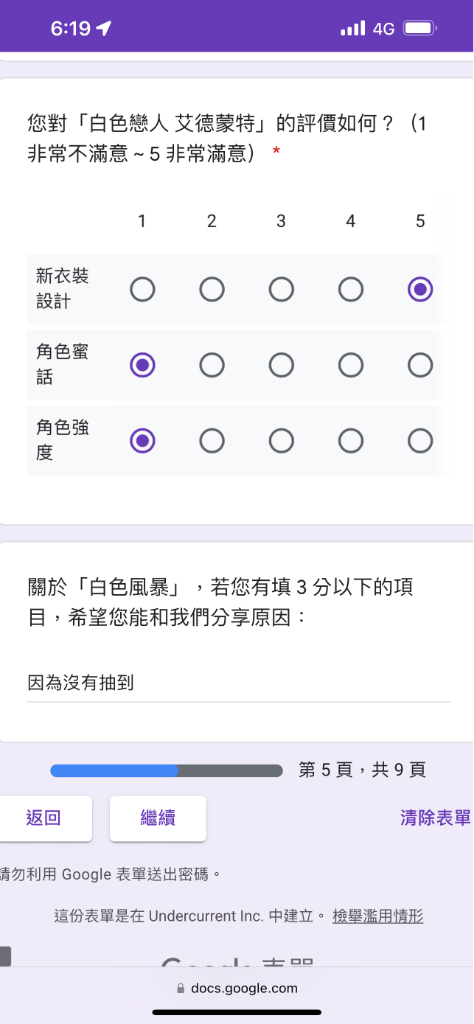The width and height of the screenshot is (474, 1024).
Task: Open the 檢舉濫用情形 link
Action: point(378,916)
